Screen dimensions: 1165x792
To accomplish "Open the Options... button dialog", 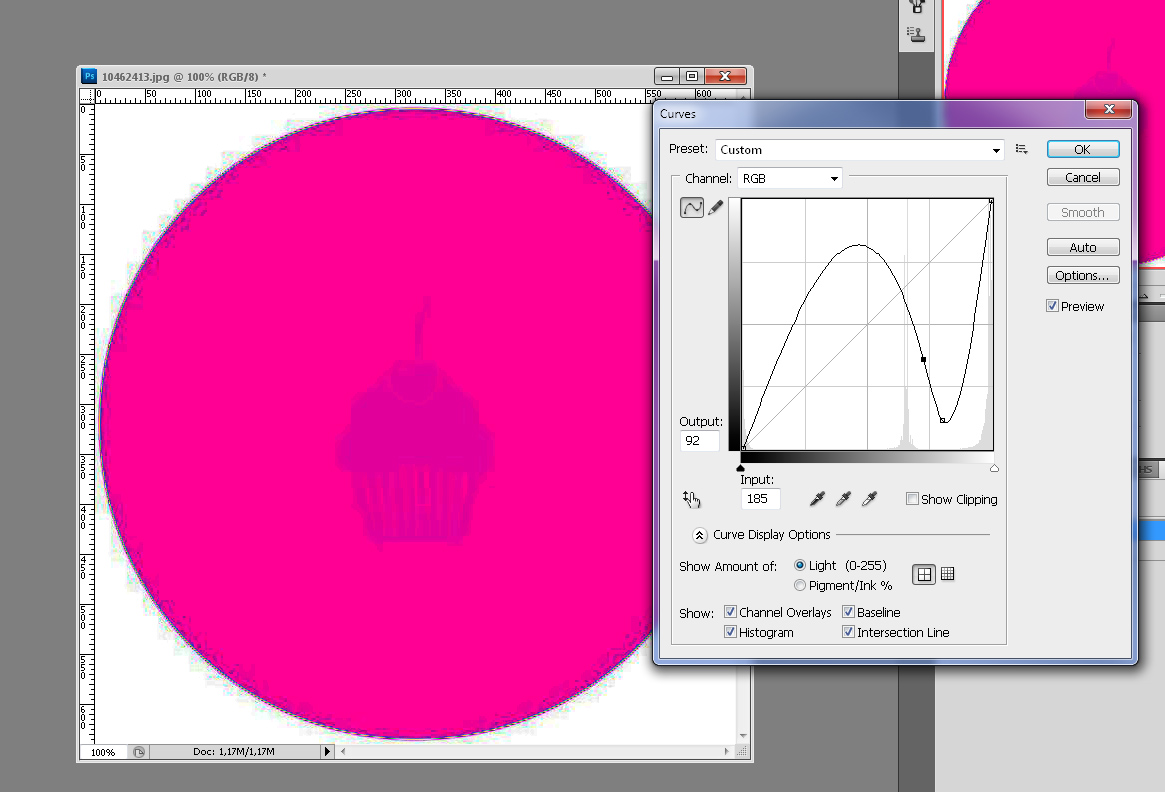I will [1083, 276].
